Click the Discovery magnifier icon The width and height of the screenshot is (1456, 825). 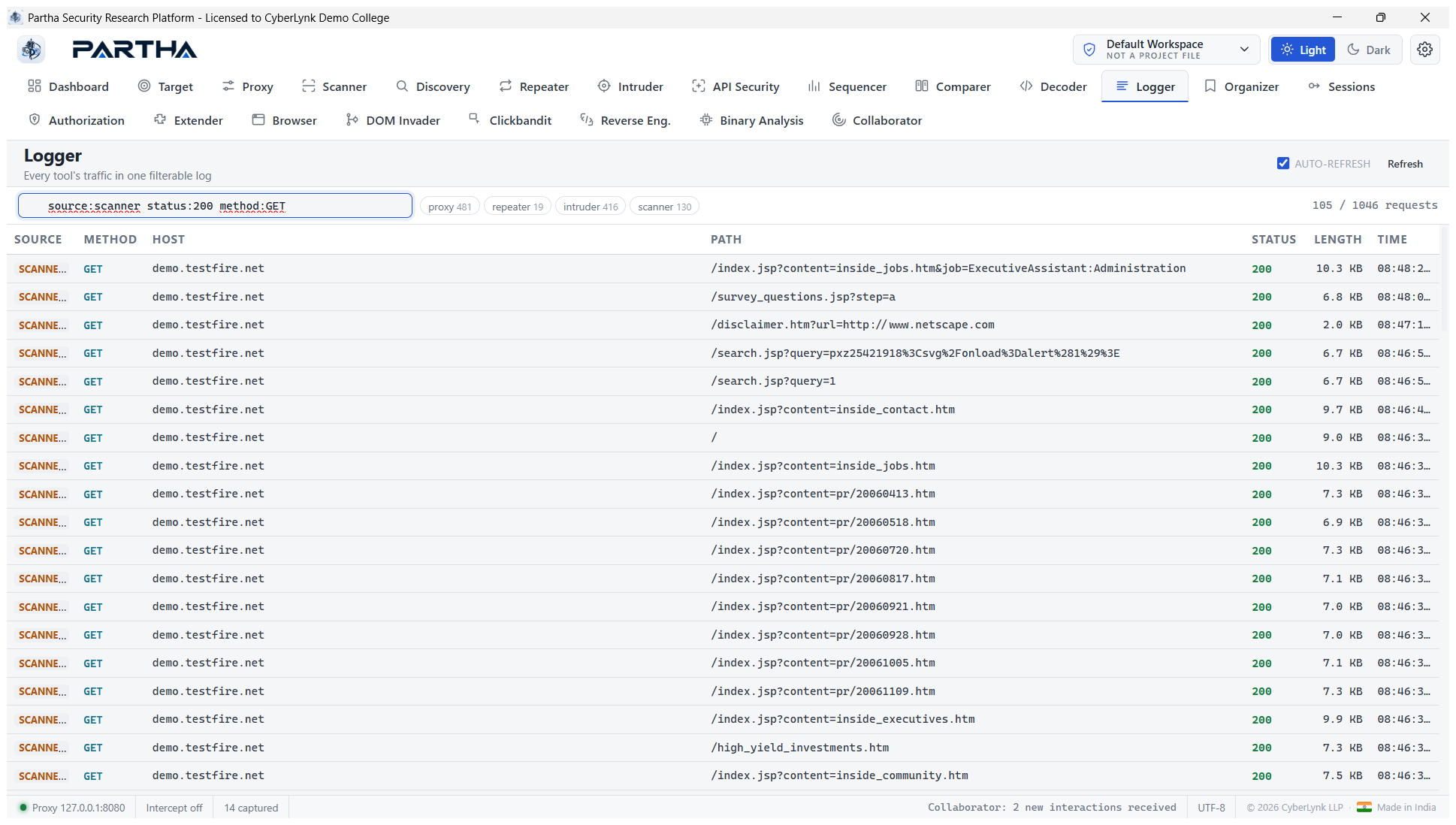403,86
